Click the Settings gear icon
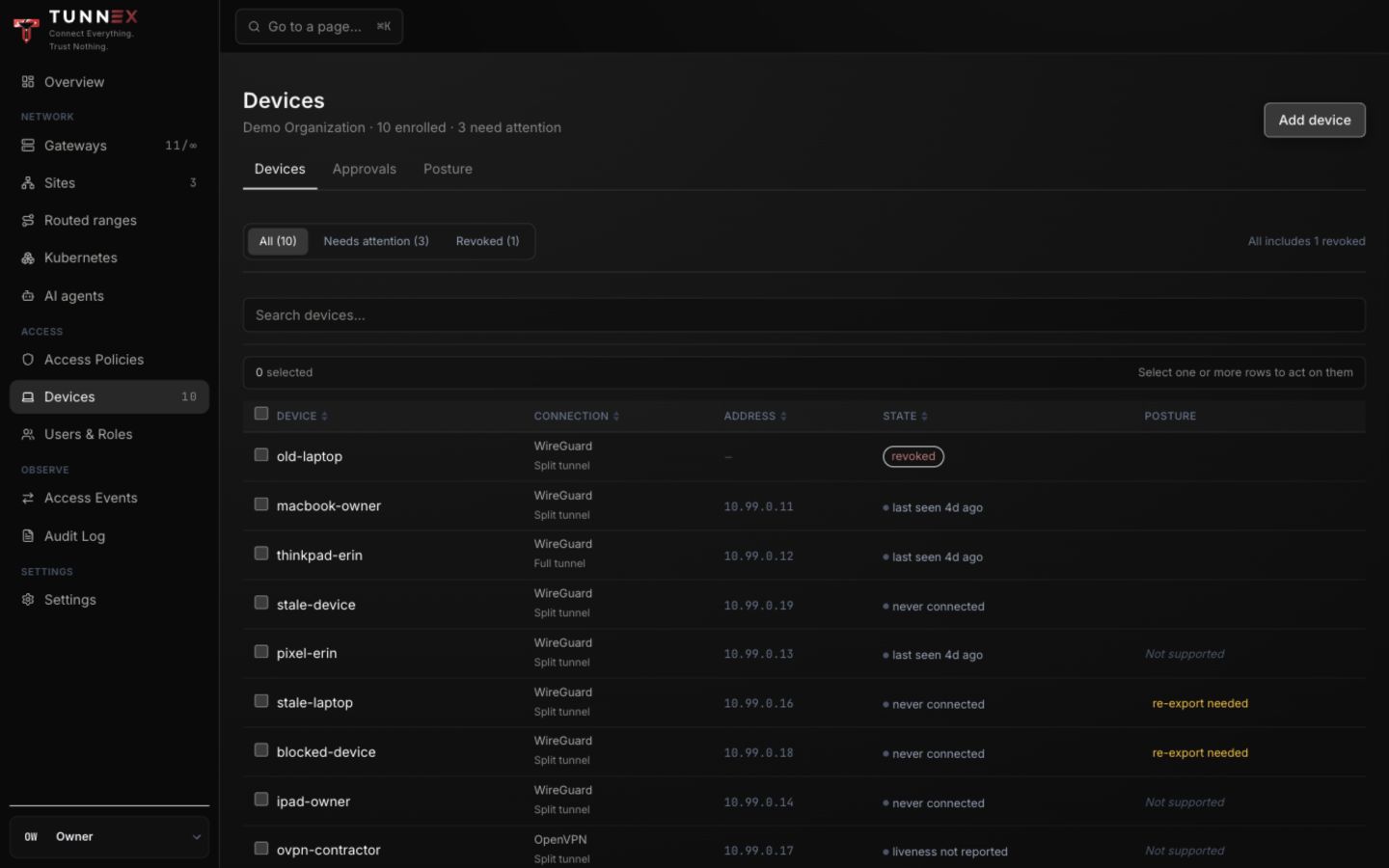 28,599
